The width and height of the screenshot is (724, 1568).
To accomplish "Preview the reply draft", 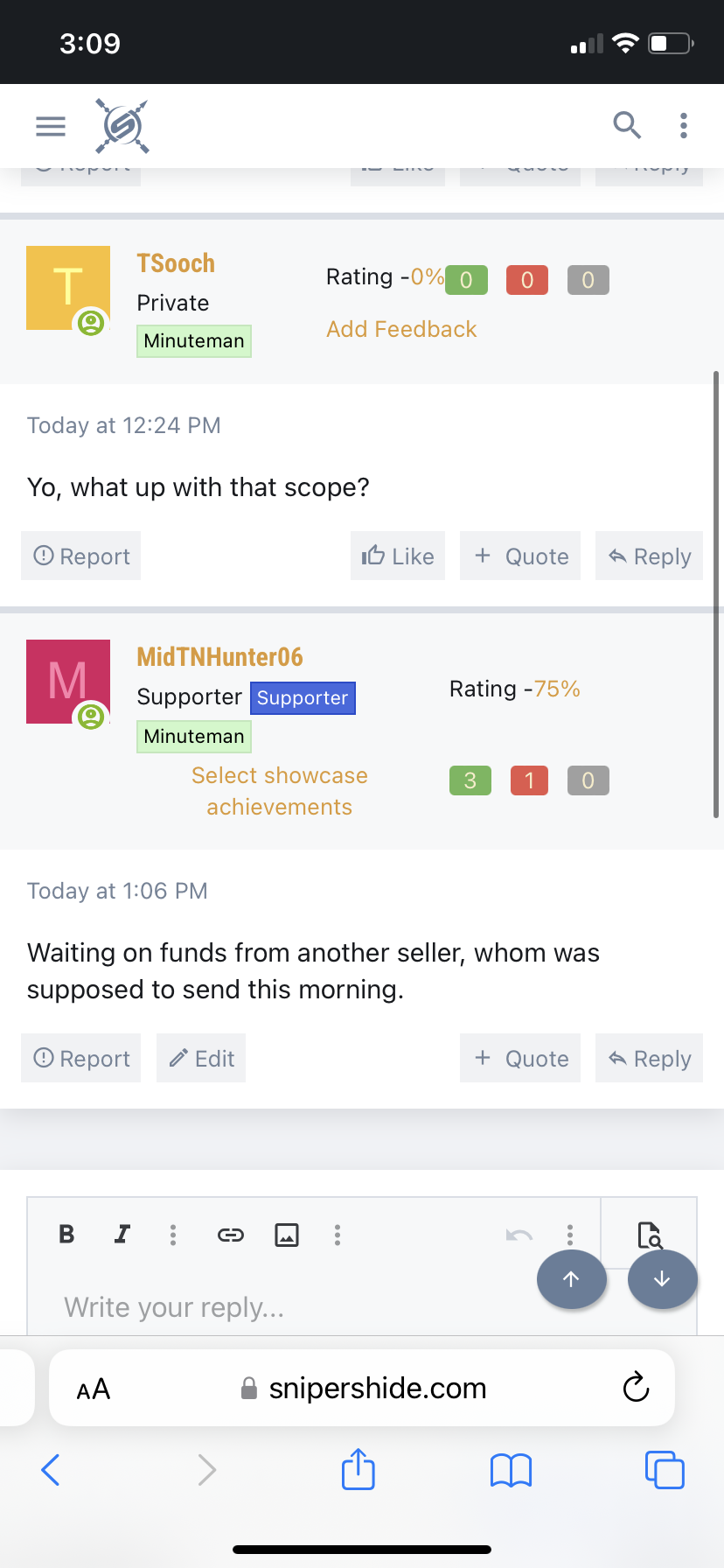I will [x=649, y=1234].
